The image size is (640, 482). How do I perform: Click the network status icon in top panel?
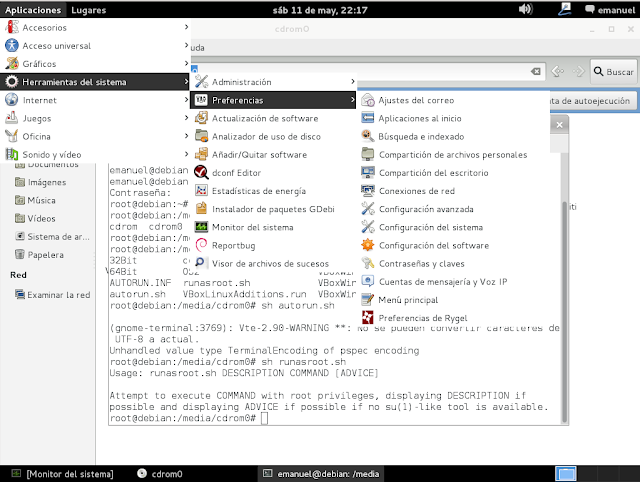pos(565,9)
